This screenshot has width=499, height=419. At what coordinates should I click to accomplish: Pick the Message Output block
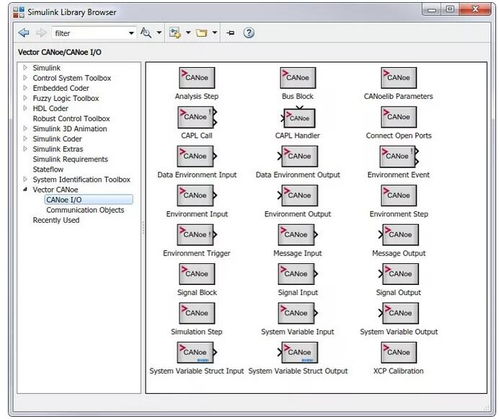coord(399,235)
